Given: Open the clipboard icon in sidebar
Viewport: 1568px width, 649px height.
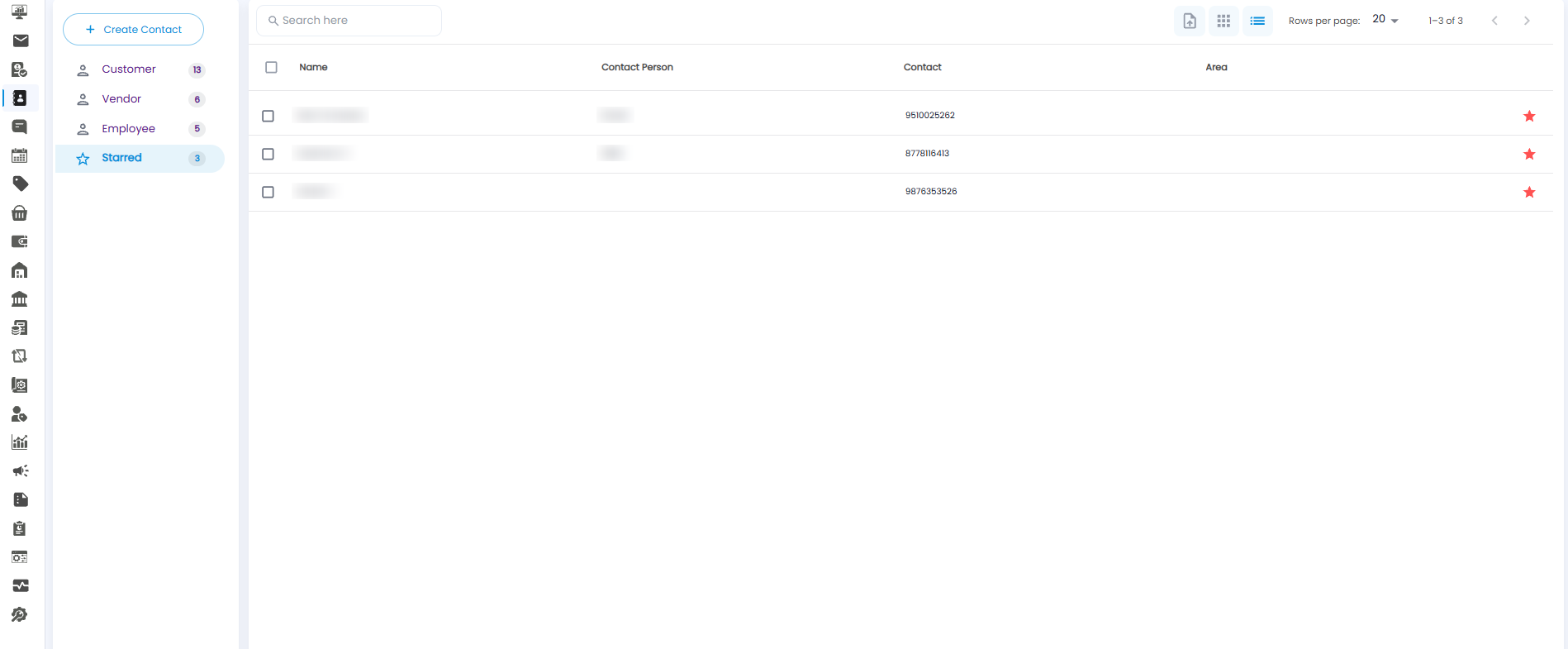Looking at the screenshot, I should [x=20, y=528].
